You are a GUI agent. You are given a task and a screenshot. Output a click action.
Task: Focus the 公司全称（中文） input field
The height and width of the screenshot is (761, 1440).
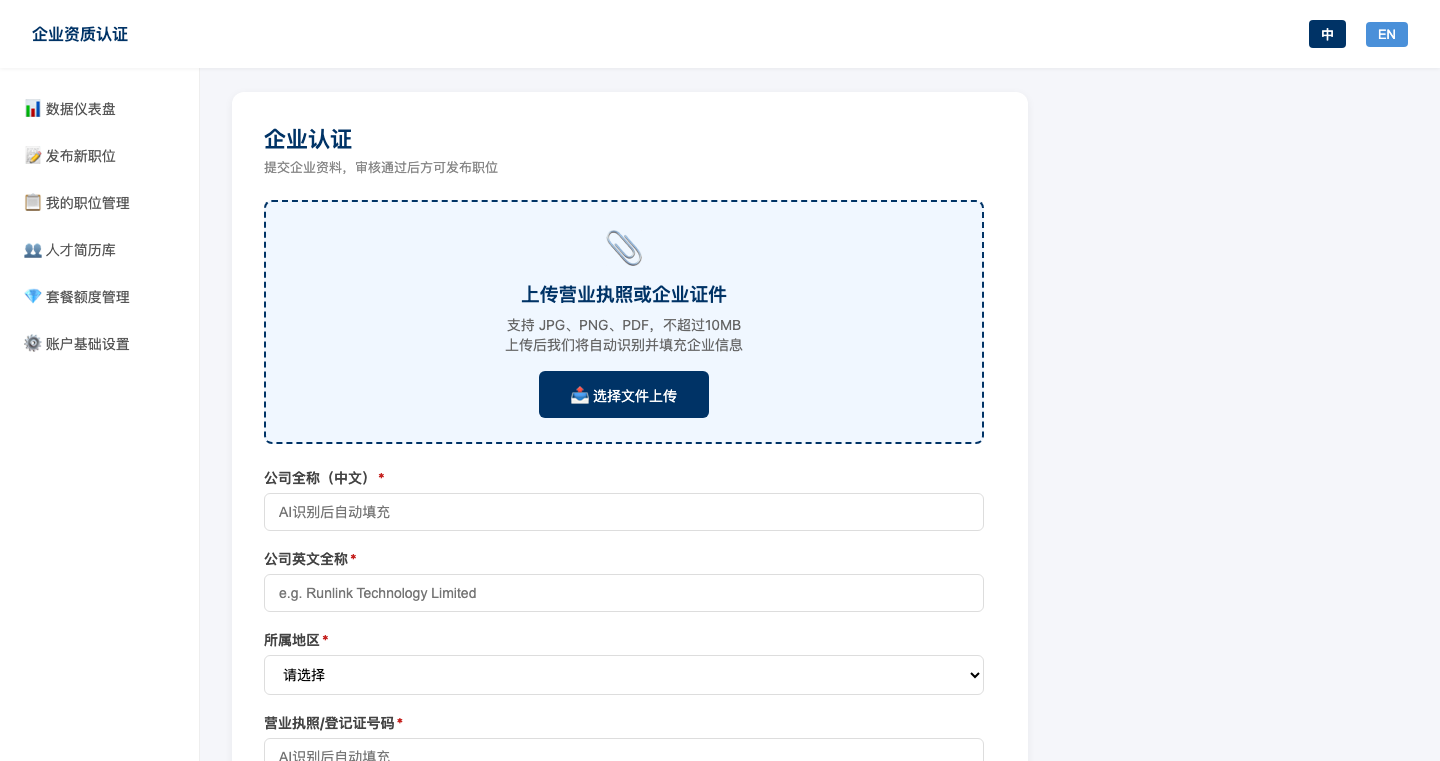click(x=624, y=512)
